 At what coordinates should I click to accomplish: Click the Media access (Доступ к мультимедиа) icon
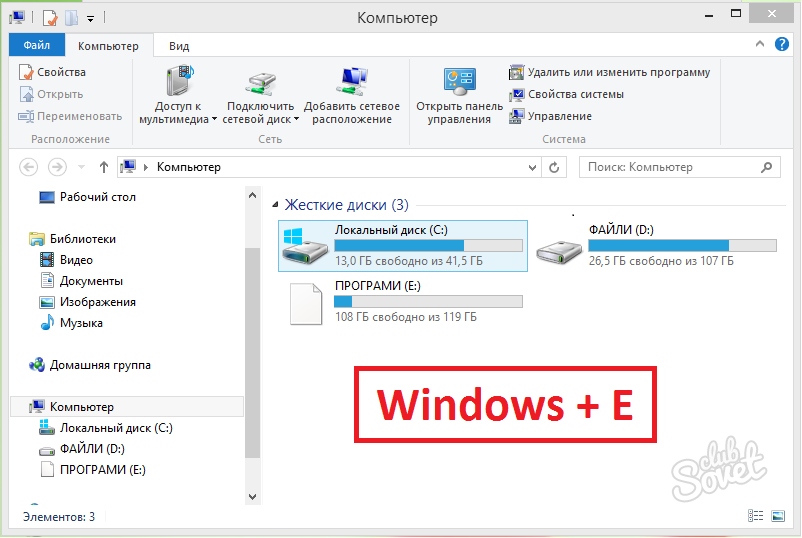[180, 84]
